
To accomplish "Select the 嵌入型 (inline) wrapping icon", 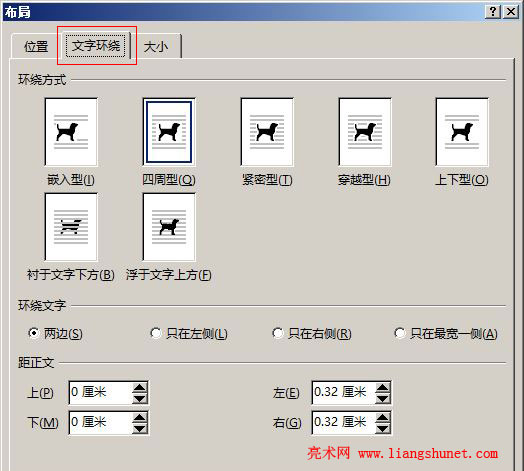I will click(71, 132).
